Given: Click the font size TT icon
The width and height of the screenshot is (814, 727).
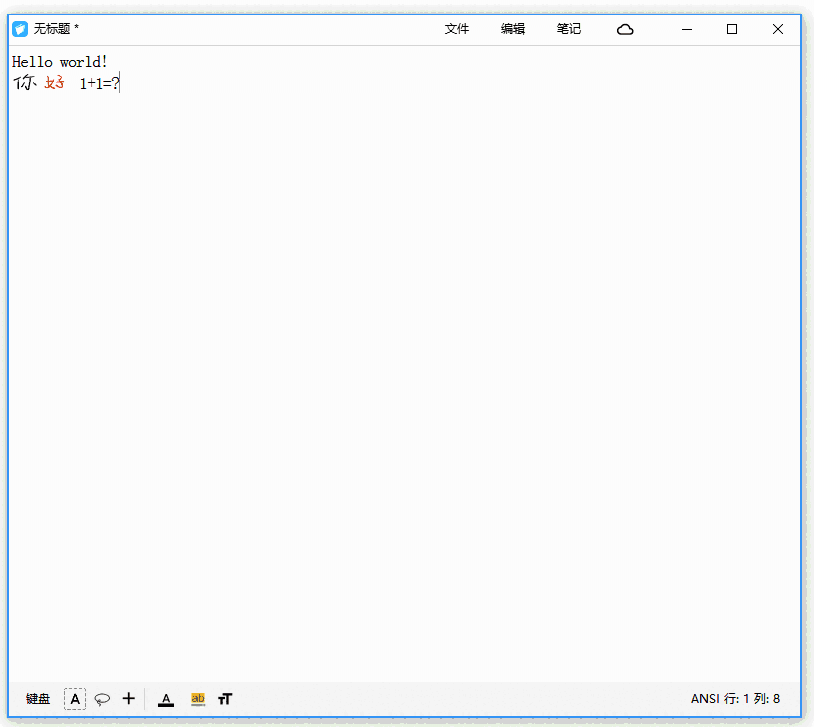Looking at the screenshot, I should pos(225,699).
